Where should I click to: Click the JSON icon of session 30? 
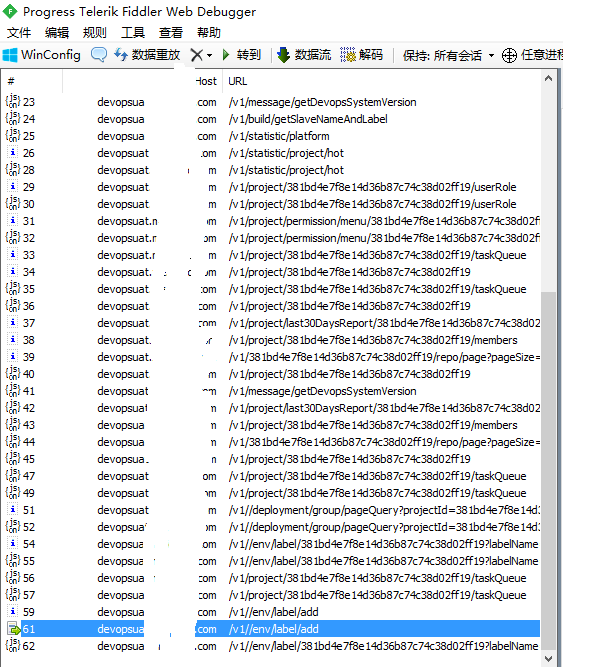[x=13, y=203]
